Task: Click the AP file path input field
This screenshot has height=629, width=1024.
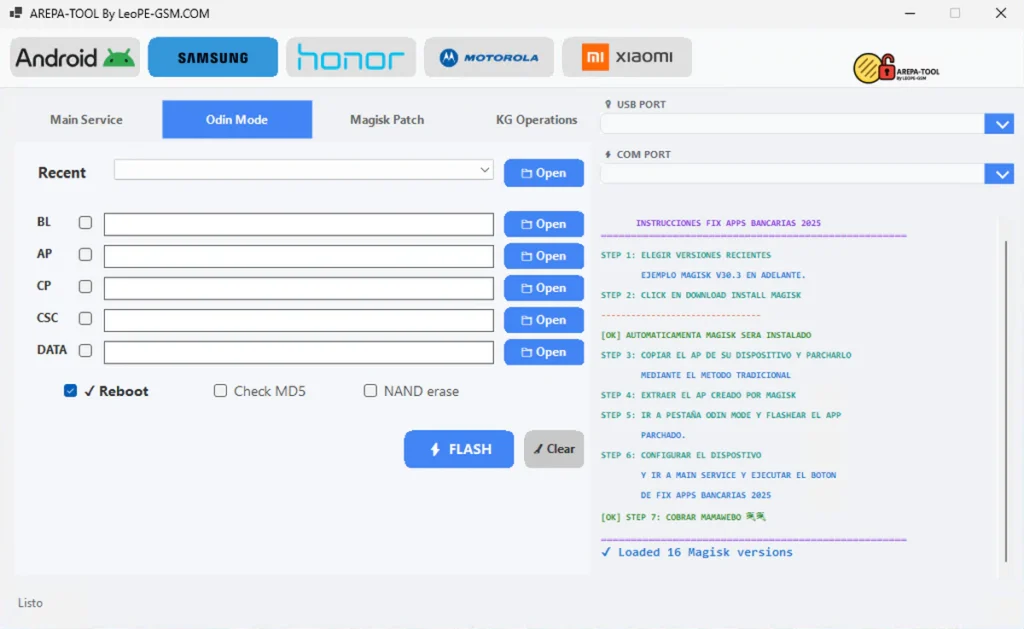Action: 298,256
